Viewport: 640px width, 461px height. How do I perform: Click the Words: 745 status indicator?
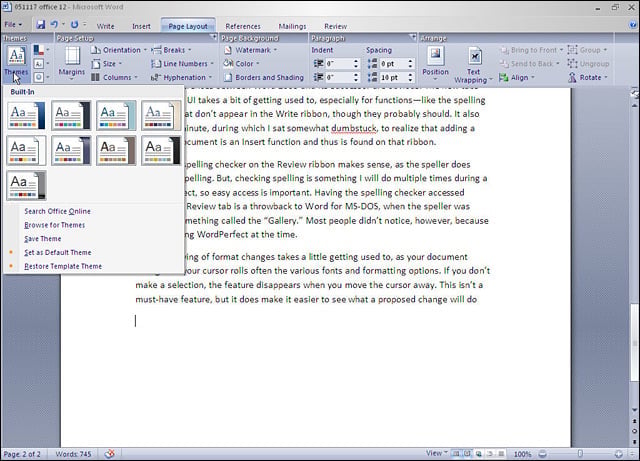pos(73,454)
